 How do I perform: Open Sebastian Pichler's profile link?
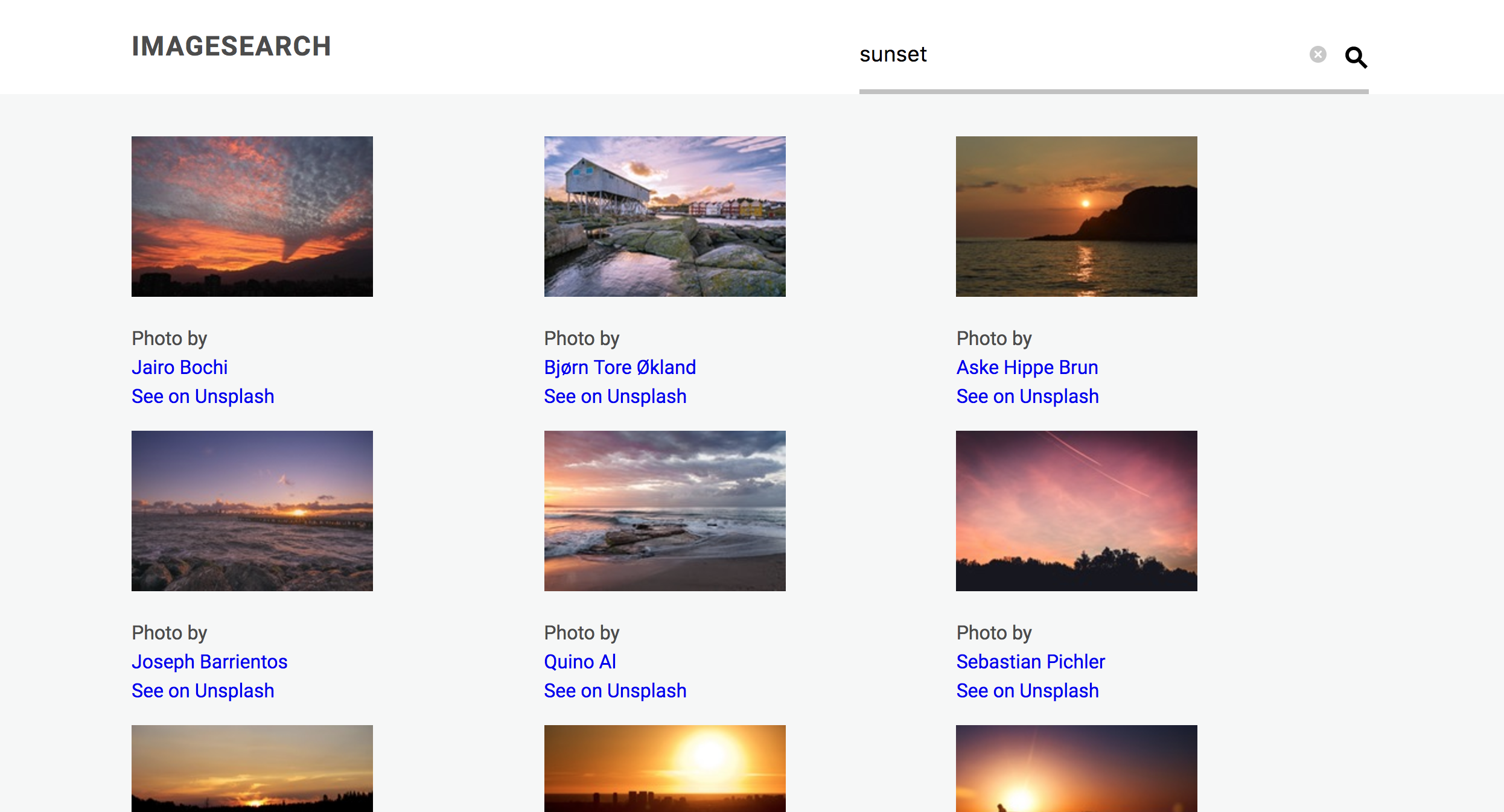[x=1030, y=662]
